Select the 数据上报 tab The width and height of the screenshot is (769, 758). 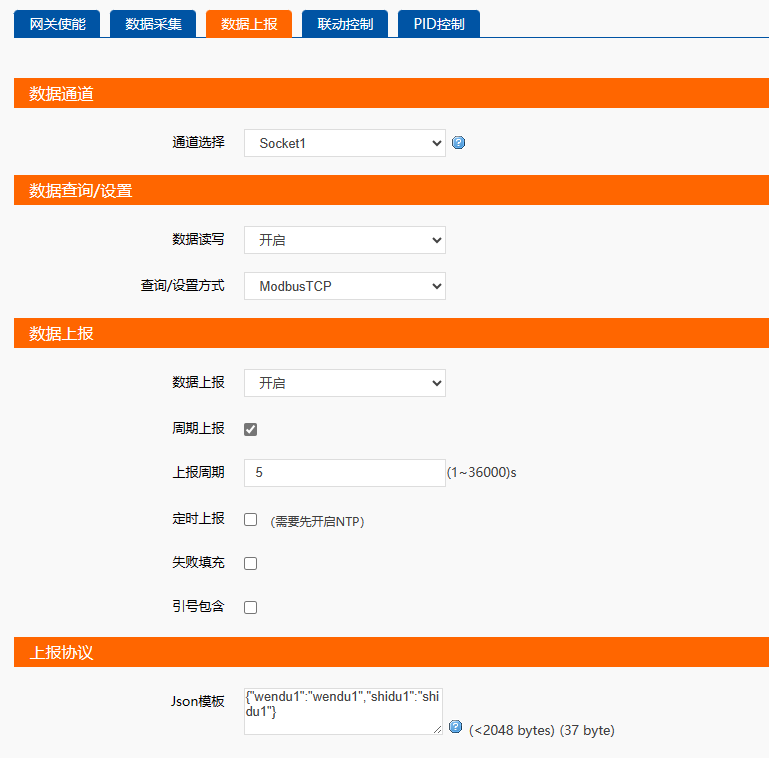[249, 24]
